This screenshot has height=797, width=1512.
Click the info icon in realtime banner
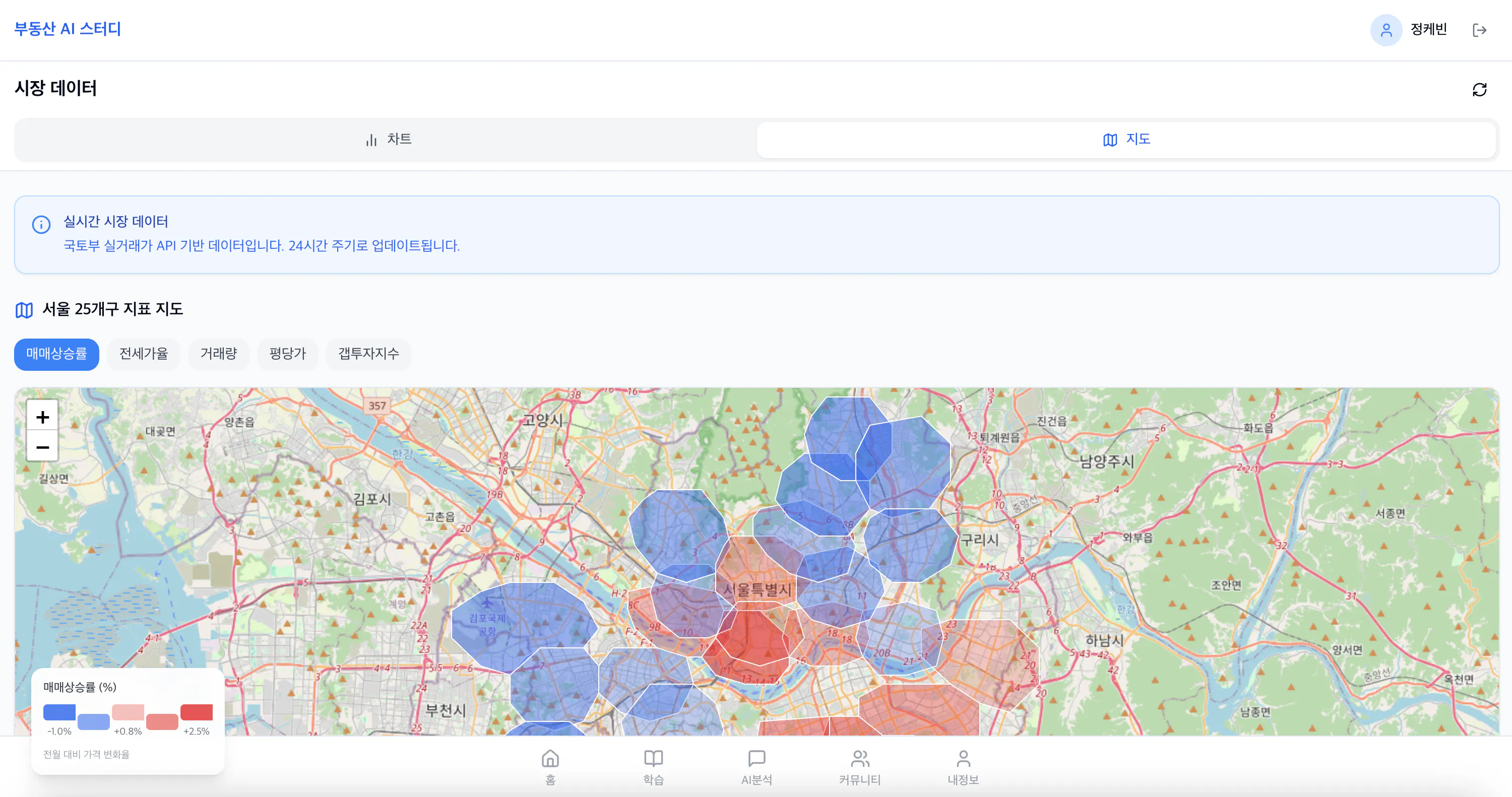tap(41, 224)
